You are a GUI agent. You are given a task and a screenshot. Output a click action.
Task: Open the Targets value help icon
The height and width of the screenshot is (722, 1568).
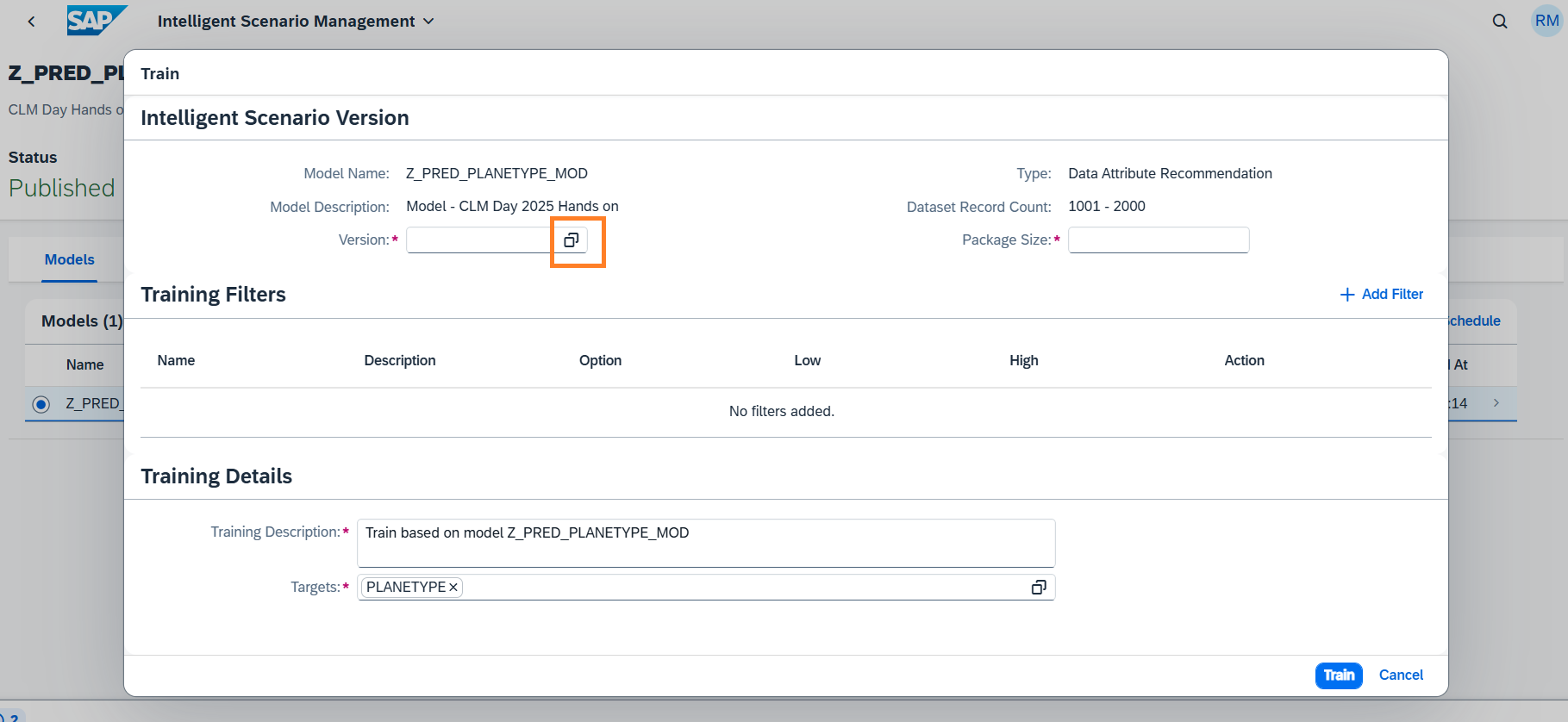pyautogui.click(x=1039, y=588)
